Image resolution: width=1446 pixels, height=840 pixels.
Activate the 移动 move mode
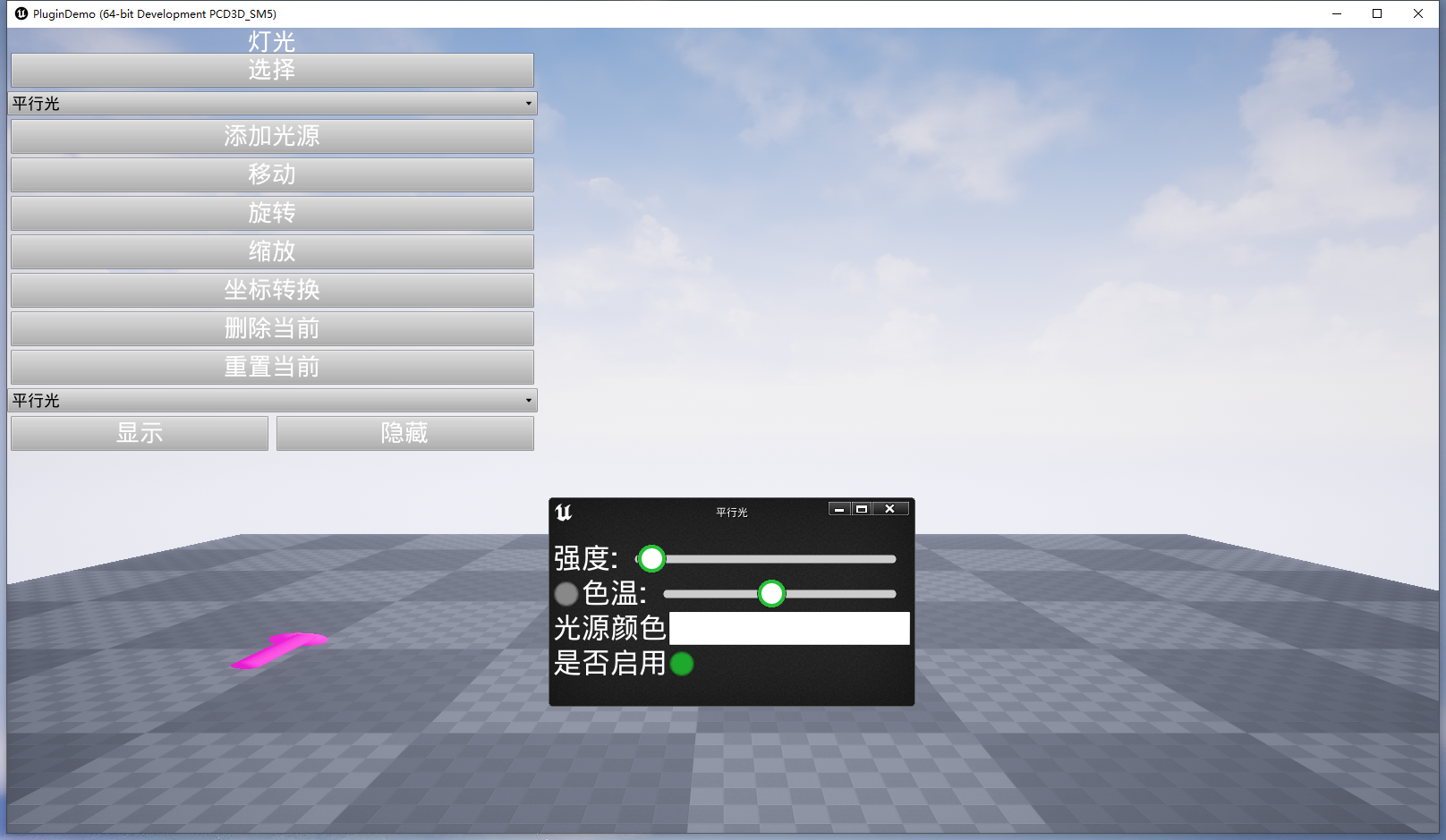point(272,174)
